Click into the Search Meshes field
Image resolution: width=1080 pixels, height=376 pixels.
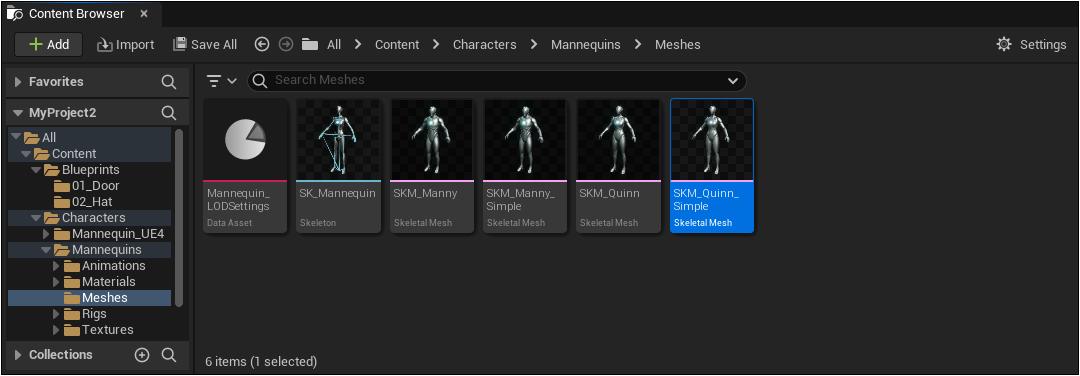click(496, 81)
